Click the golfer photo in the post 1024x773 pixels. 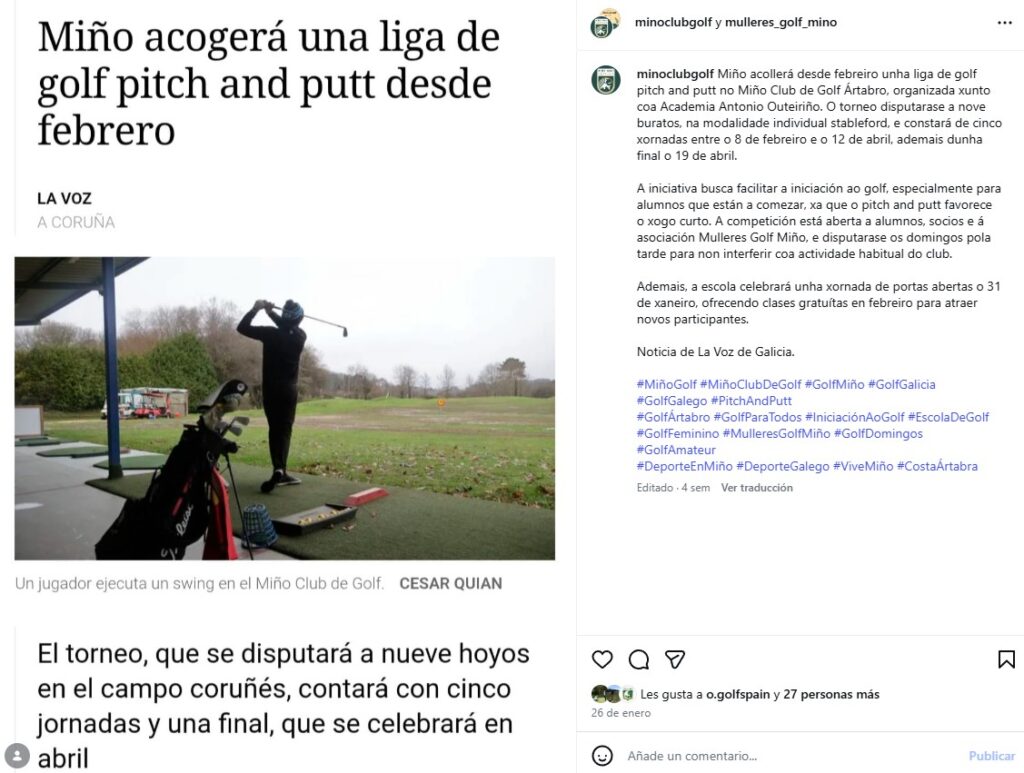(285, 408)
